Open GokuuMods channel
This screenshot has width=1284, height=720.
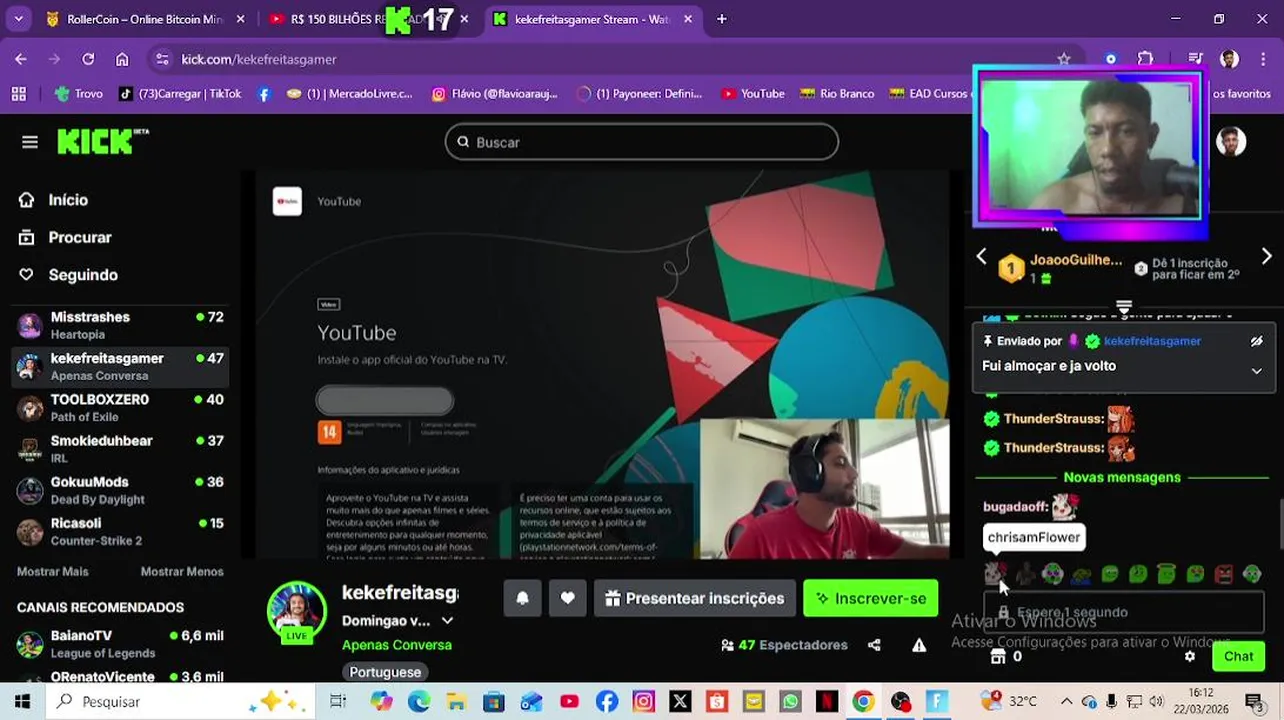[121, 490]
